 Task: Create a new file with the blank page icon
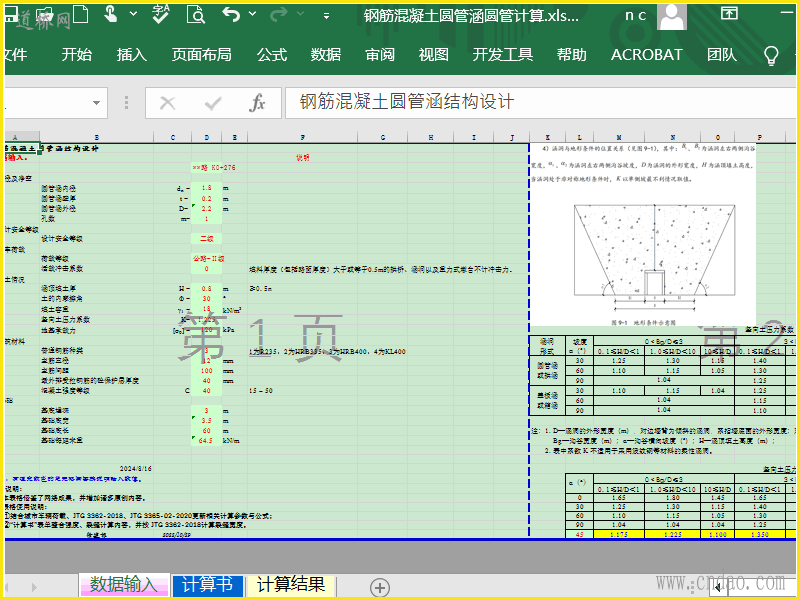[81, 14]
